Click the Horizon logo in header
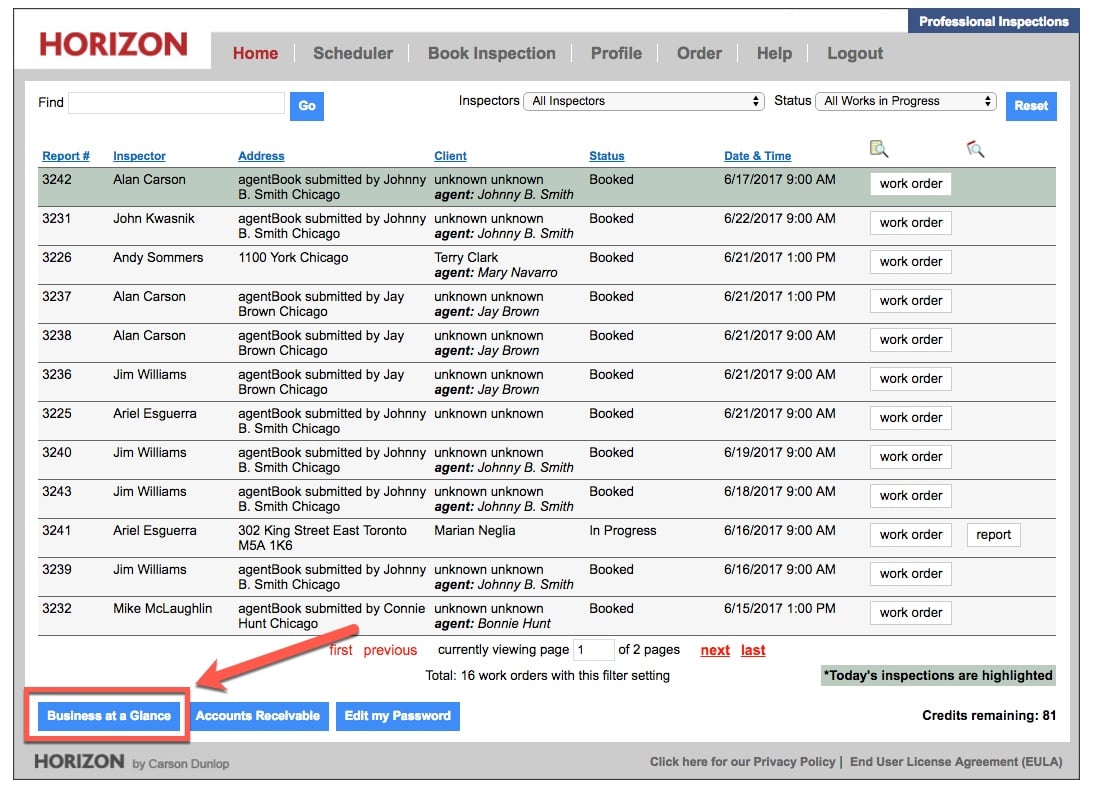The width and height of the screenshot is (1094, 793). click(113, 45)
